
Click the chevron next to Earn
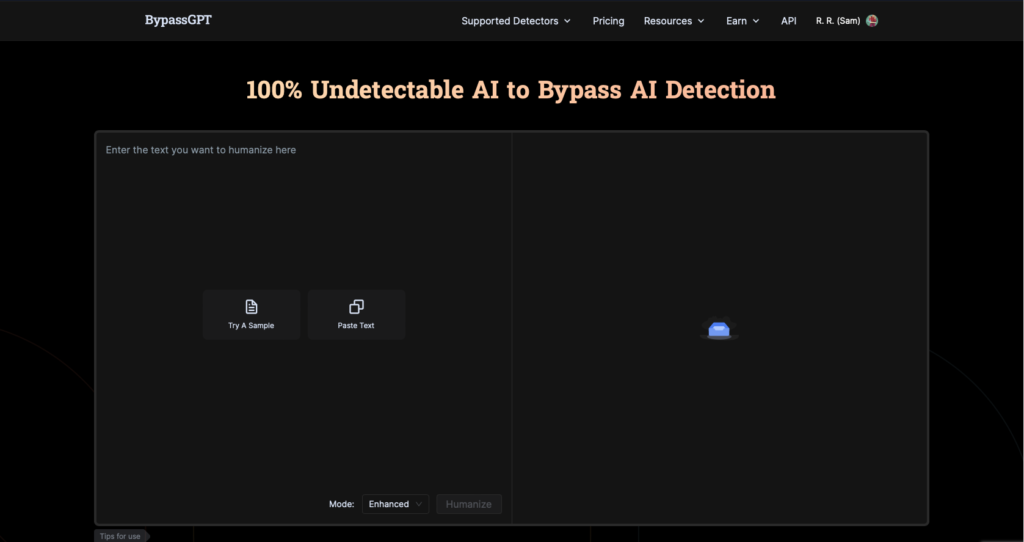(x=756, y=21)
